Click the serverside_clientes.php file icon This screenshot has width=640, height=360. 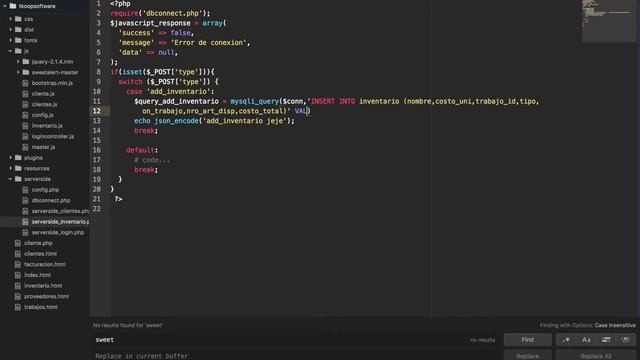coord(25,211)
